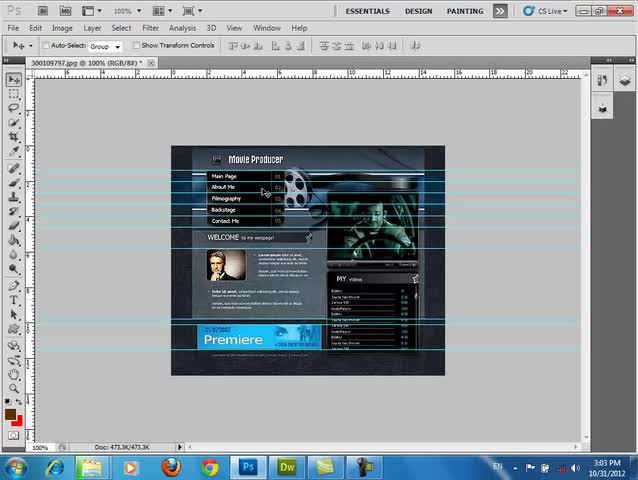Open the Filter menu
The width and height of the screenshot is (638, 480).
150,28
